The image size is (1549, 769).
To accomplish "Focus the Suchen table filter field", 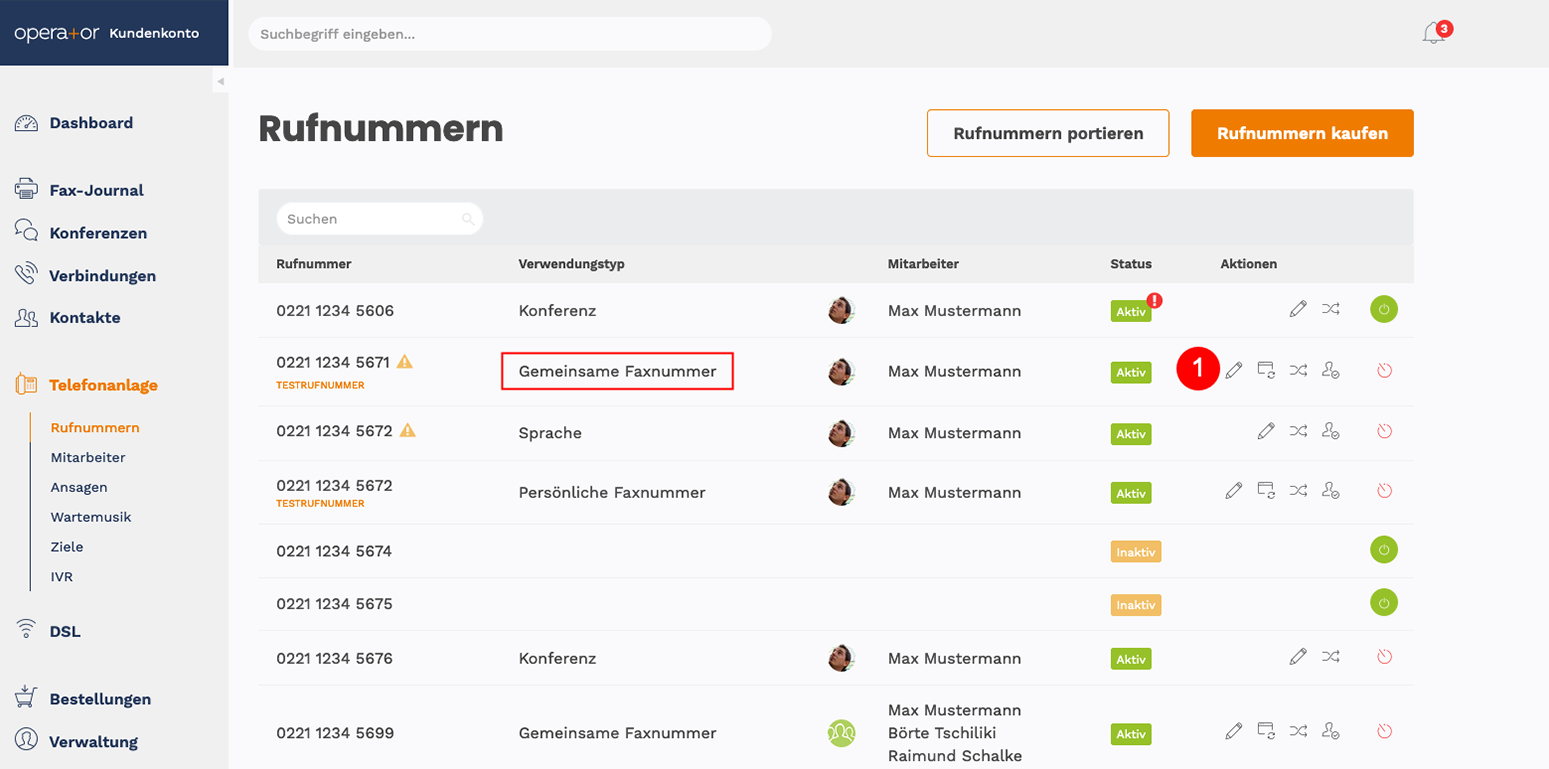I will pos(380,219).
